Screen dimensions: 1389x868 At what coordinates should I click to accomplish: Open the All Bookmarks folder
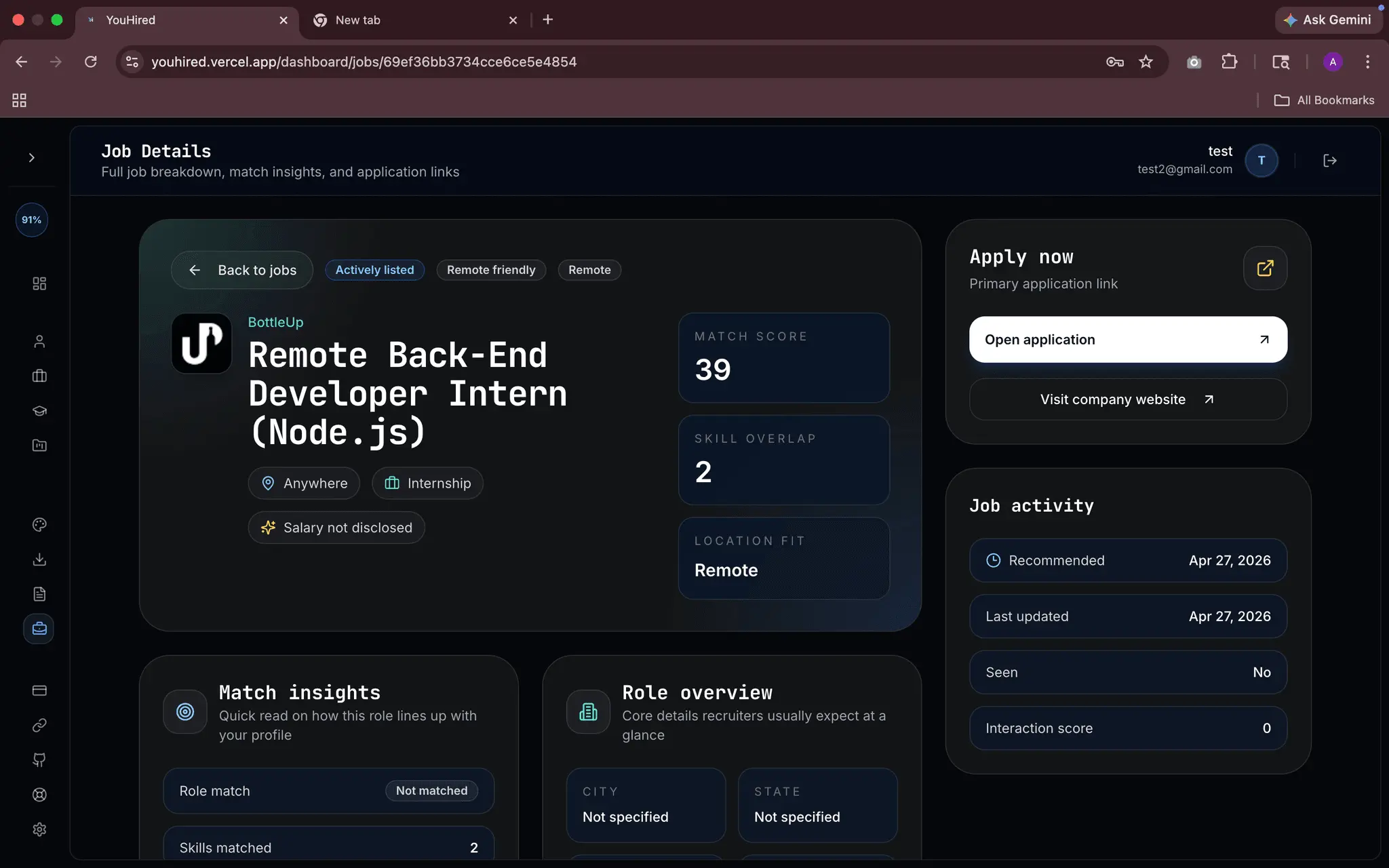coord(1324,100)
